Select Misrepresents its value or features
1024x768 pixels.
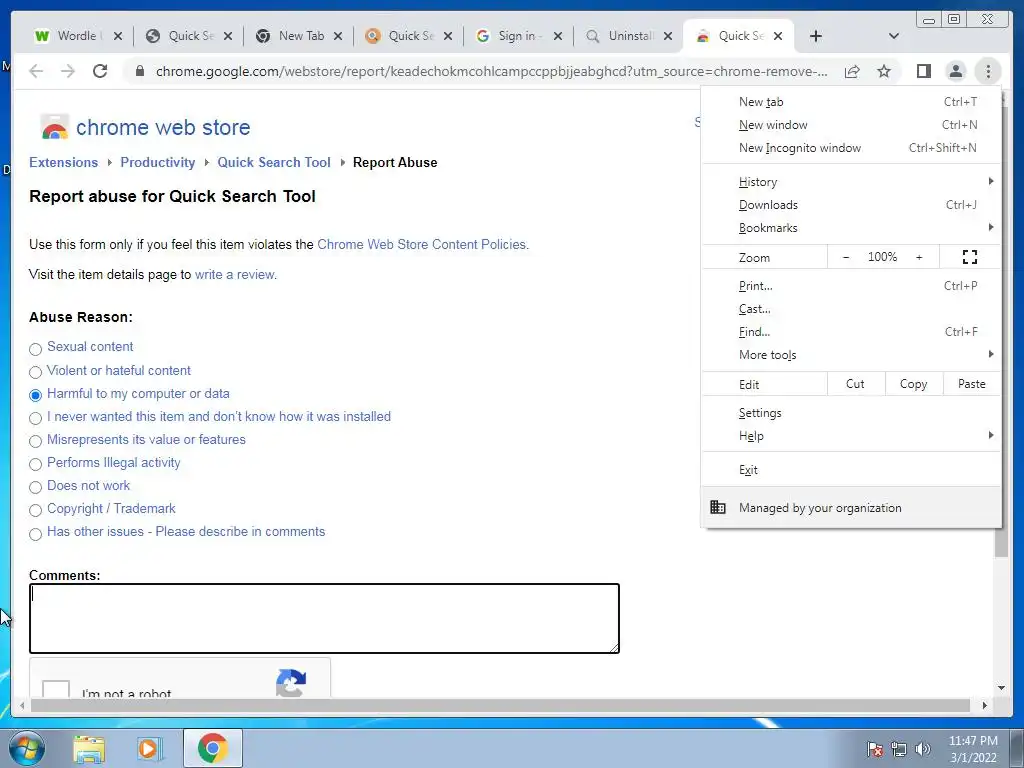coord(35,441)
